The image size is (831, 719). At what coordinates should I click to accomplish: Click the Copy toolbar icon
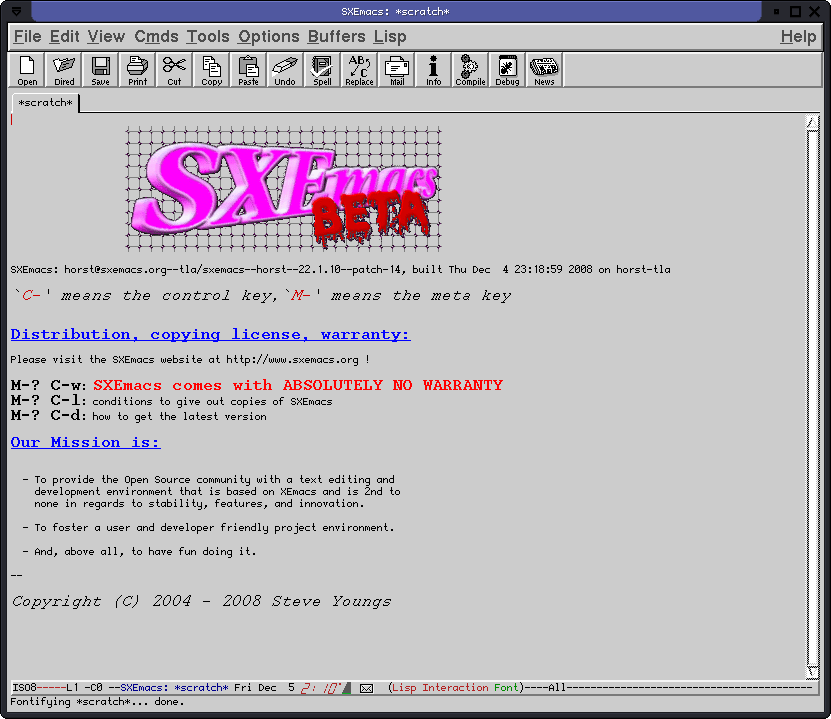point(212,70)
